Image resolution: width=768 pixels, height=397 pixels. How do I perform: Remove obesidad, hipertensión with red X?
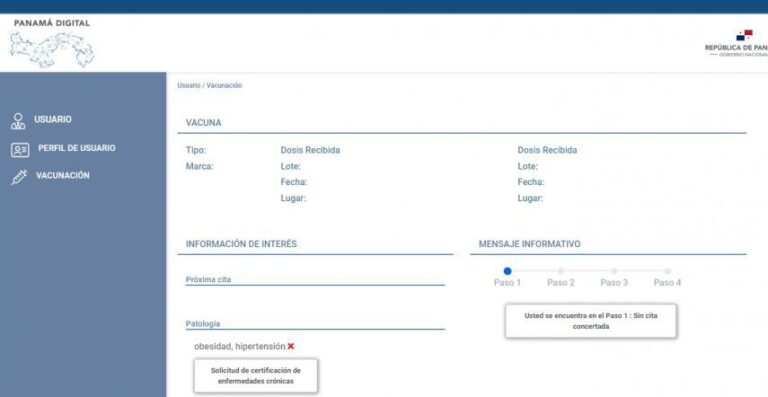tap(291, 346)
